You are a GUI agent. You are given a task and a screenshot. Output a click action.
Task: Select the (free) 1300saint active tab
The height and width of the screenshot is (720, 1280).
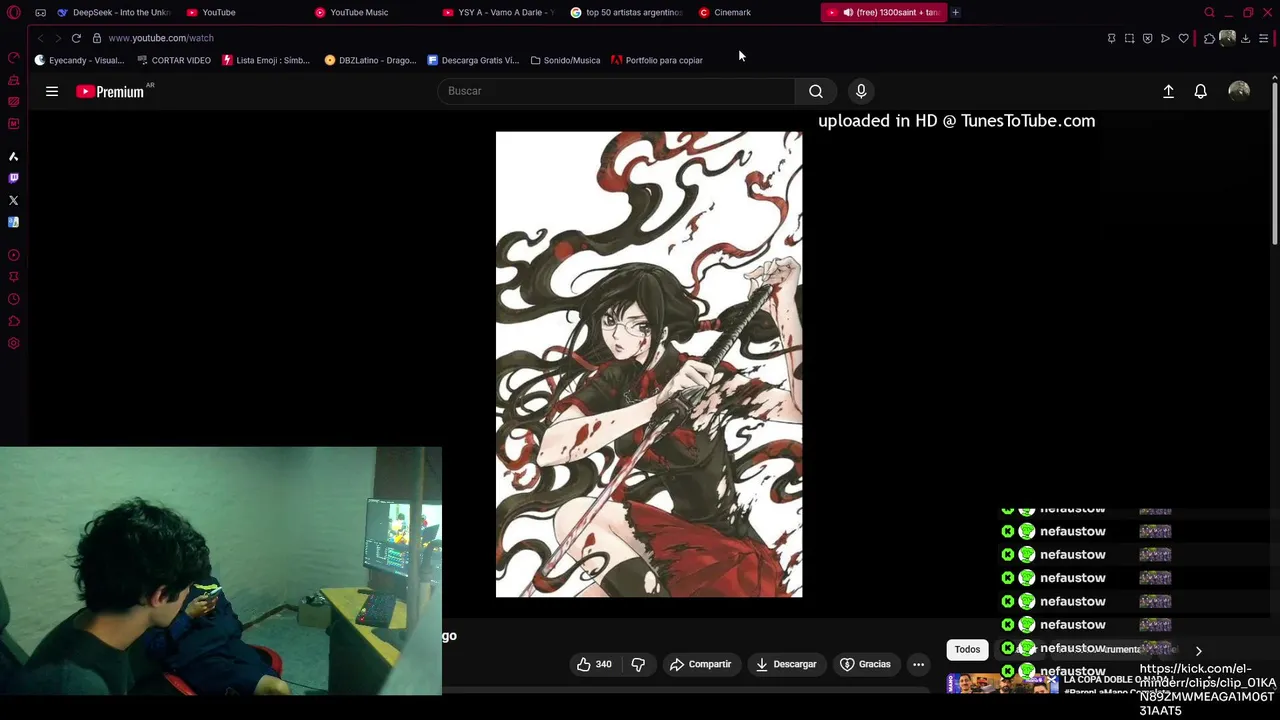[884, 12]
